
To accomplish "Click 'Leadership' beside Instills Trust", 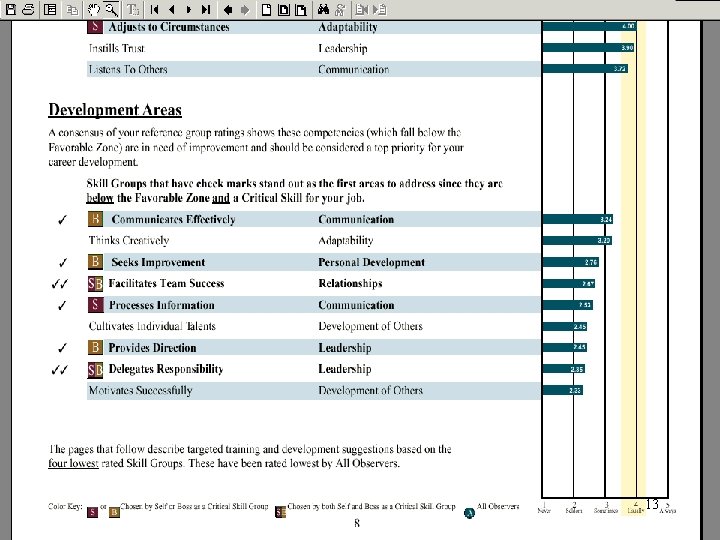I will click(x=343, y=48).
